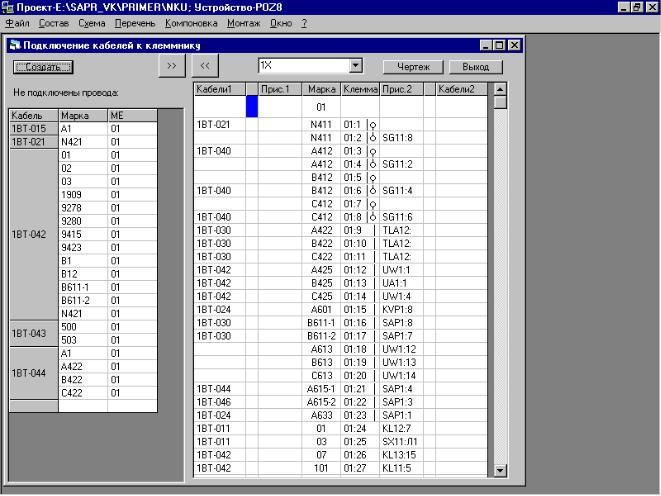The image size is (661, 496).
Task: Click the jumper symbol at terminal 01:8
Action: pos(372,217)
